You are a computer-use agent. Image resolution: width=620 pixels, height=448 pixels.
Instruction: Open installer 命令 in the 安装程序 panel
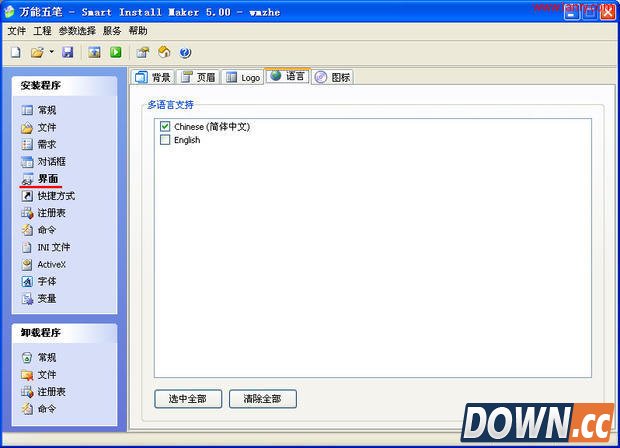pyautogui.click(x=38, y=230)
